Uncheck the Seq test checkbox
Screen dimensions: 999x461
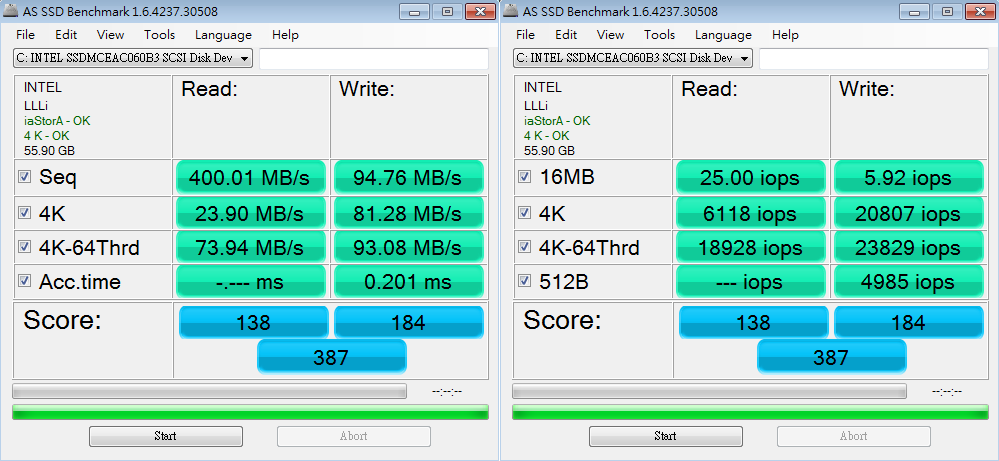[25, 177]
